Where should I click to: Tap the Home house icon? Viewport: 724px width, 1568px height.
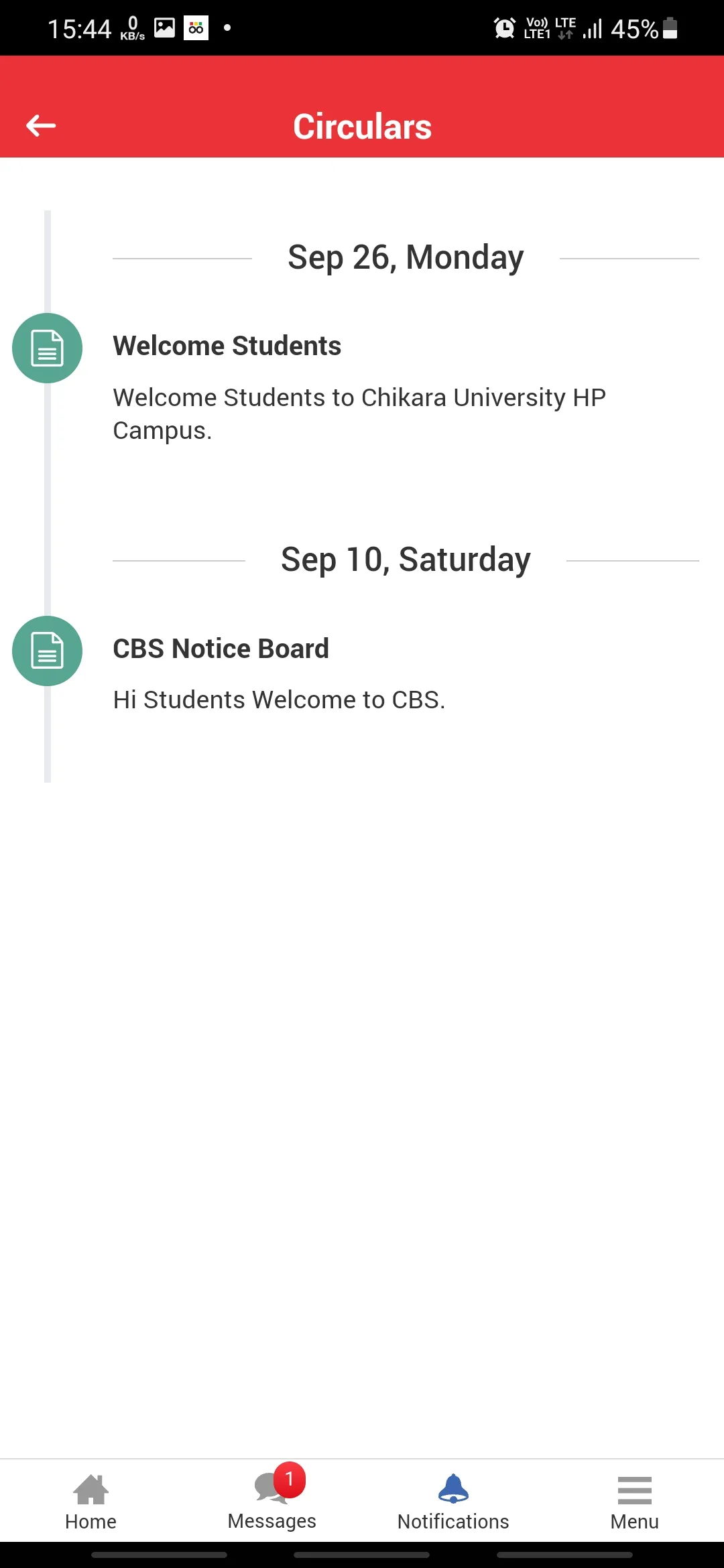pyautogui.click(x=90, y=1489)
